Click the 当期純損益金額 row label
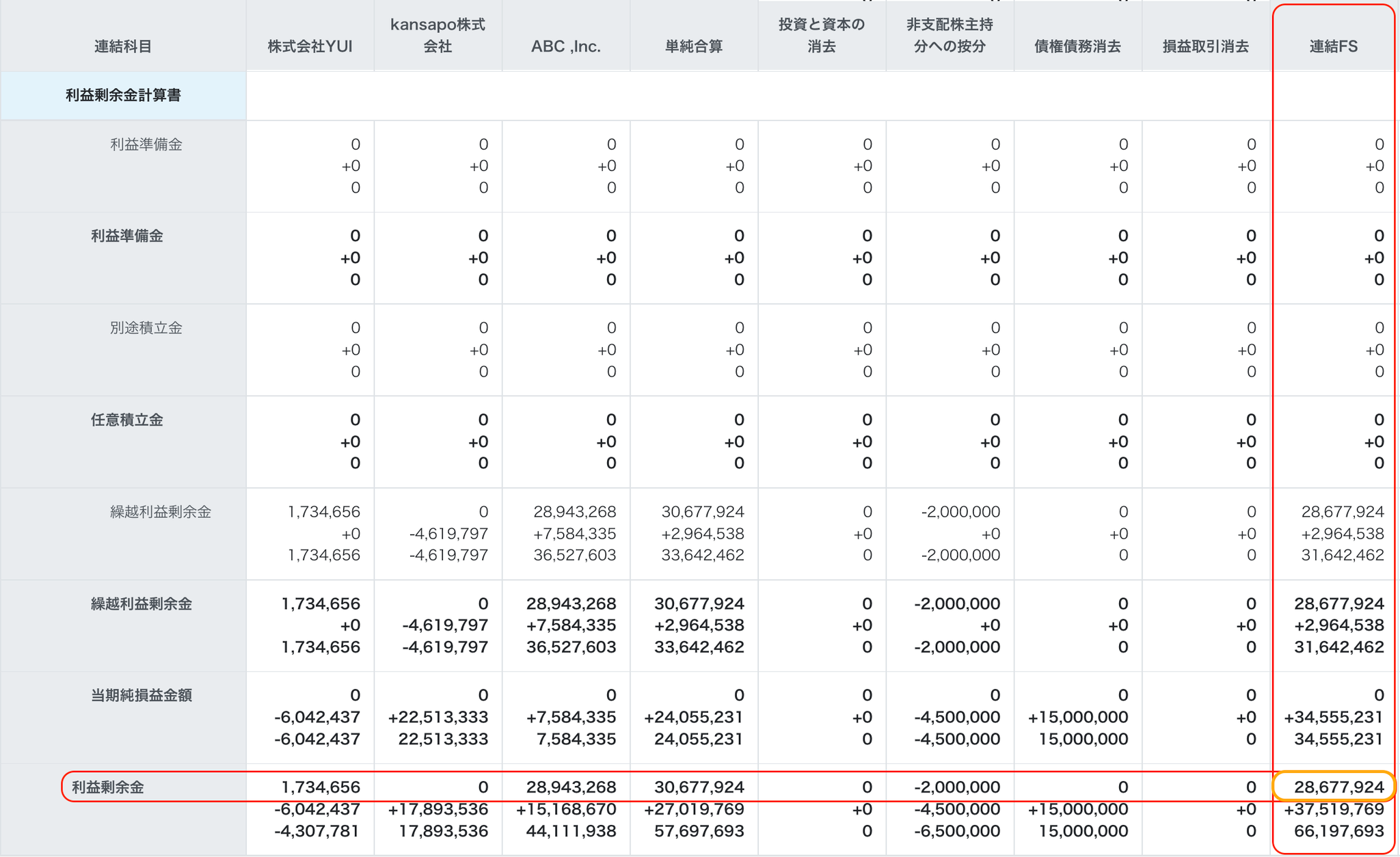1400x857 pixels. click(x=142, y=695)
